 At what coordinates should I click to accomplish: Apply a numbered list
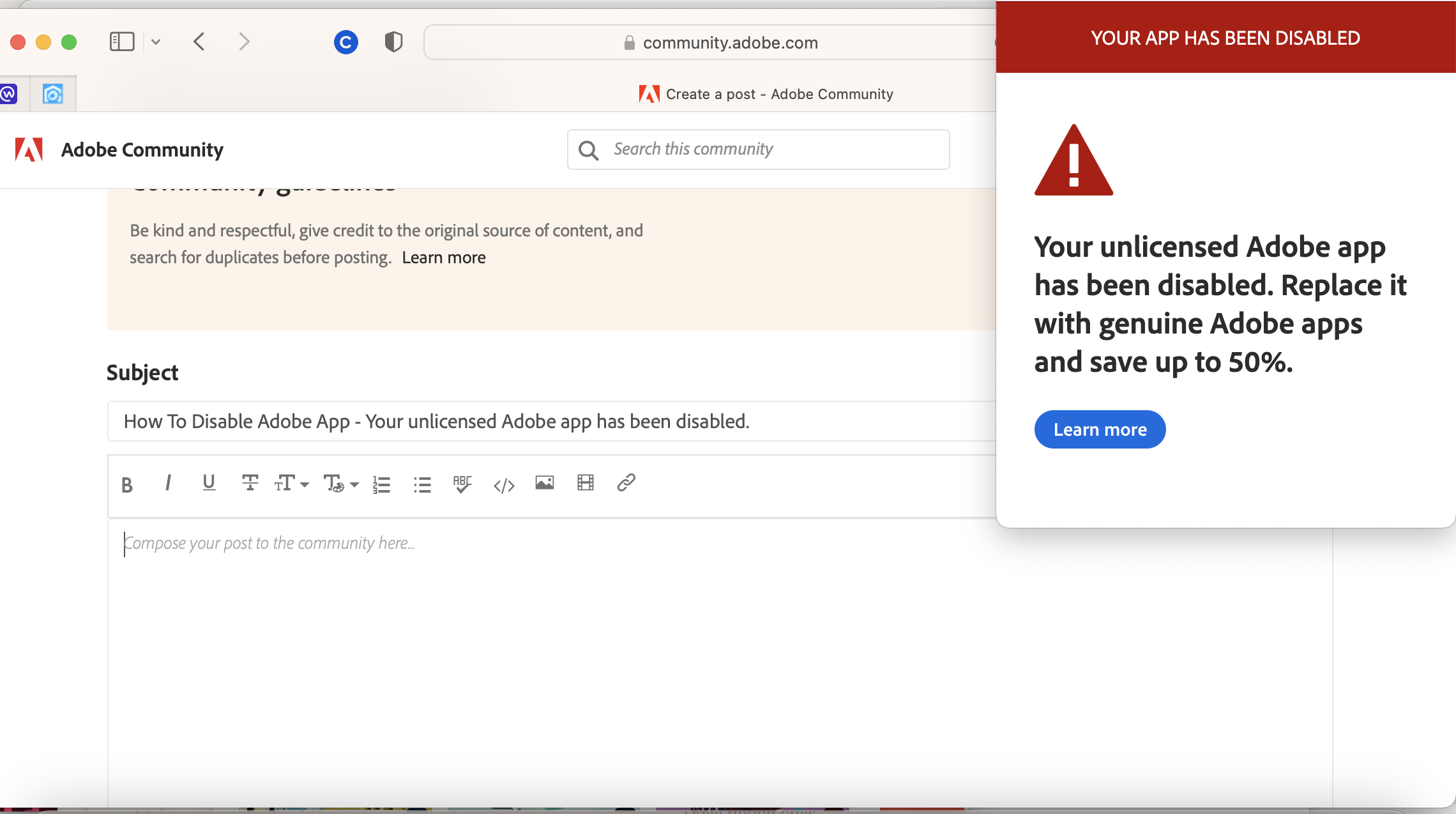coord(381,484)
